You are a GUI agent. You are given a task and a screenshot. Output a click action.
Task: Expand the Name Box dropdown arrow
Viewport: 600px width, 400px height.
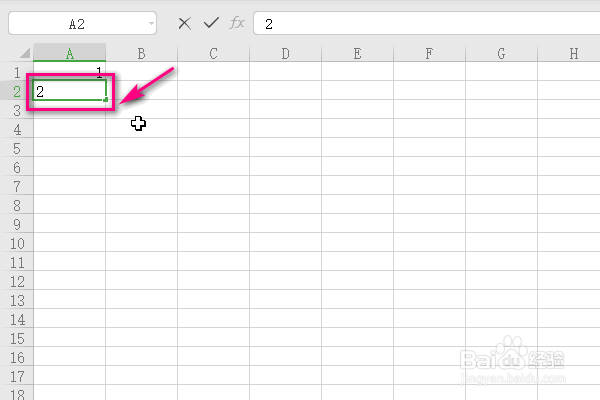click(151, 24)
